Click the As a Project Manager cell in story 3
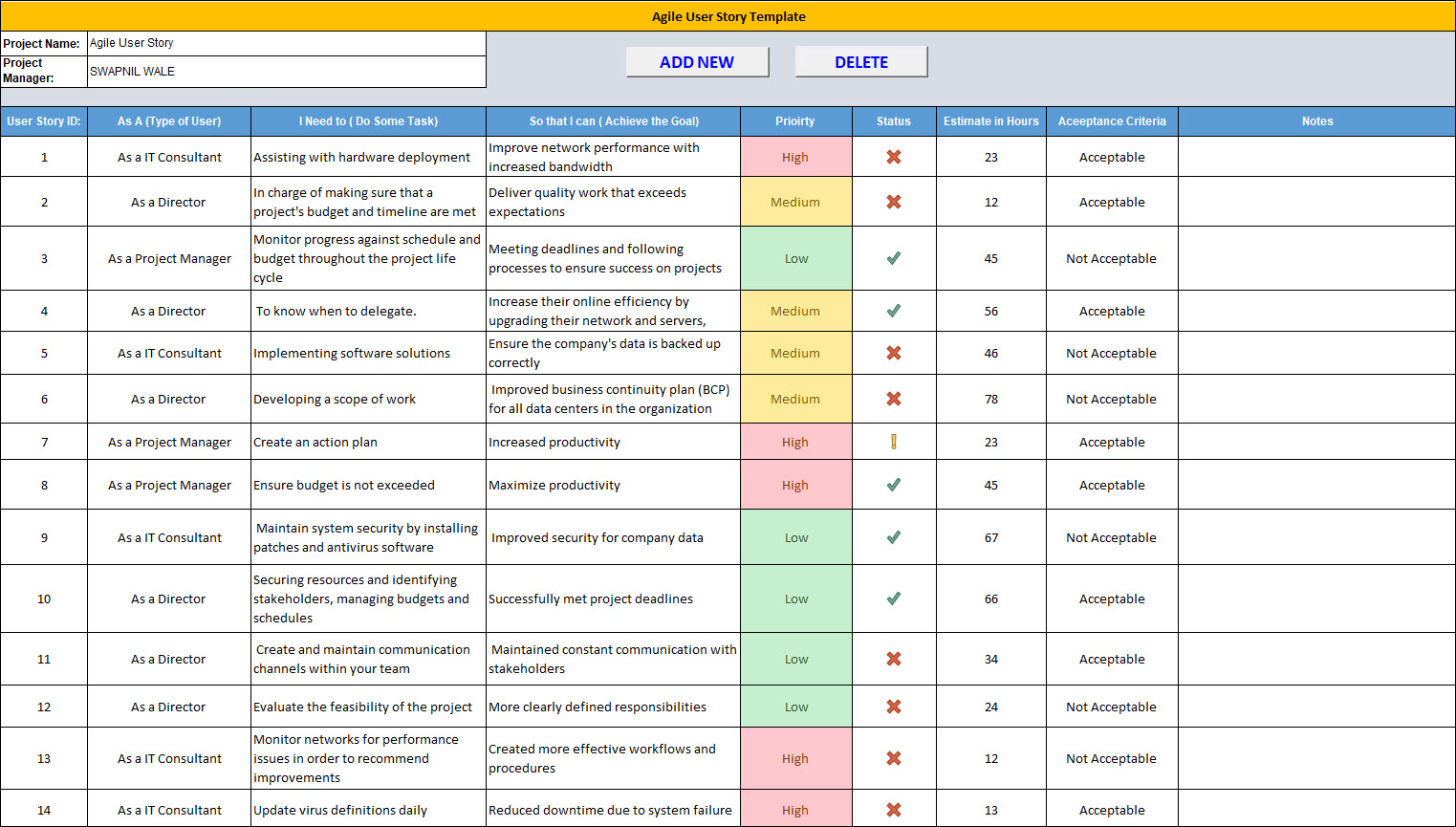The image size is (1456, 827). [168, 257]
